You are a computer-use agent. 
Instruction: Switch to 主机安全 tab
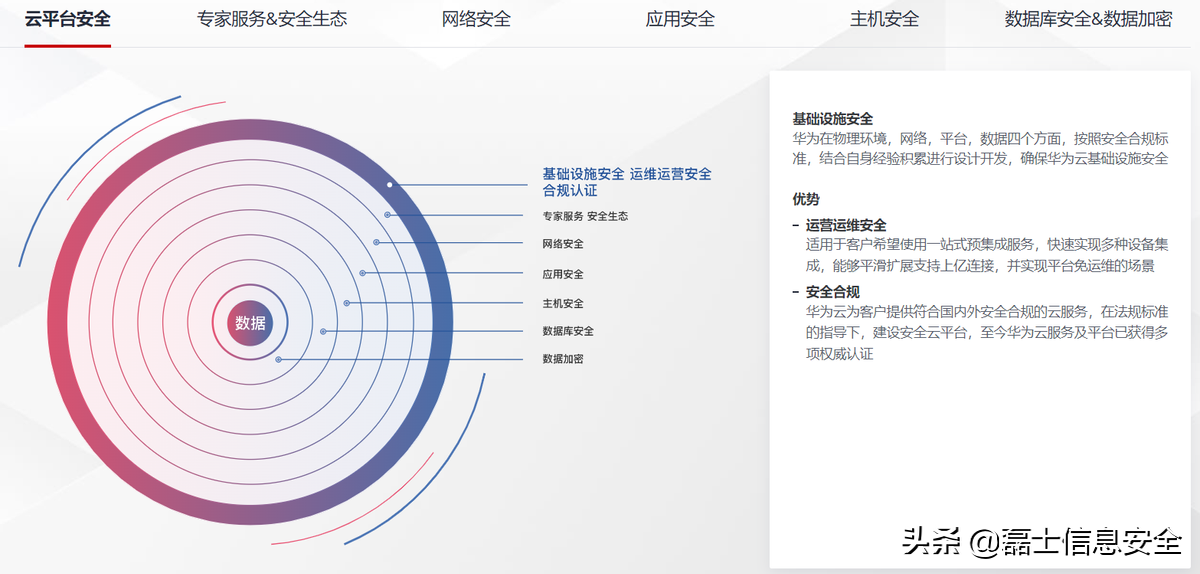tap(884, 19)
